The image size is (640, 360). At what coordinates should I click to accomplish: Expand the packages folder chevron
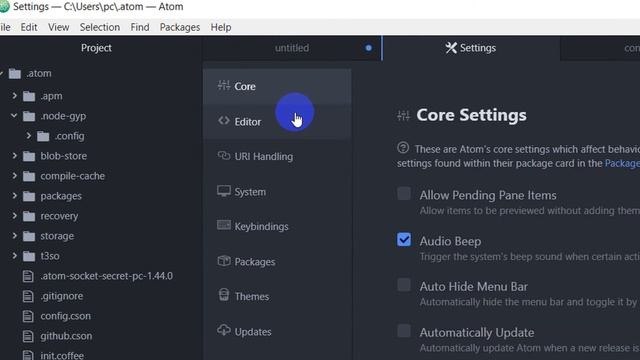(15, 196)
